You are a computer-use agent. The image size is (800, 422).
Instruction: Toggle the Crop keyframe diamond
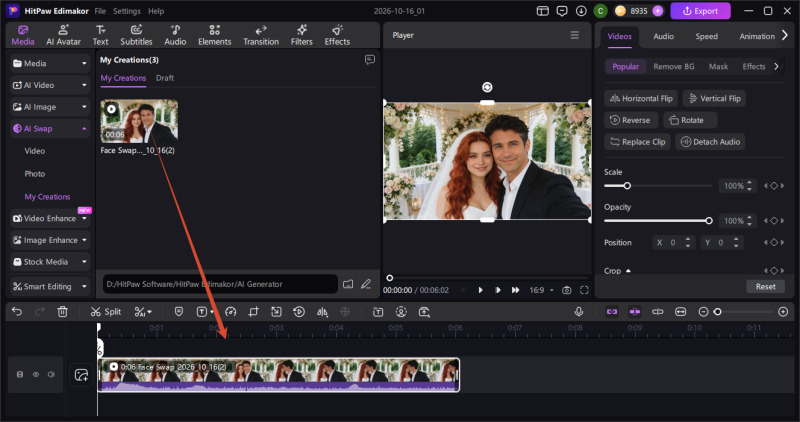pos(774,270)
